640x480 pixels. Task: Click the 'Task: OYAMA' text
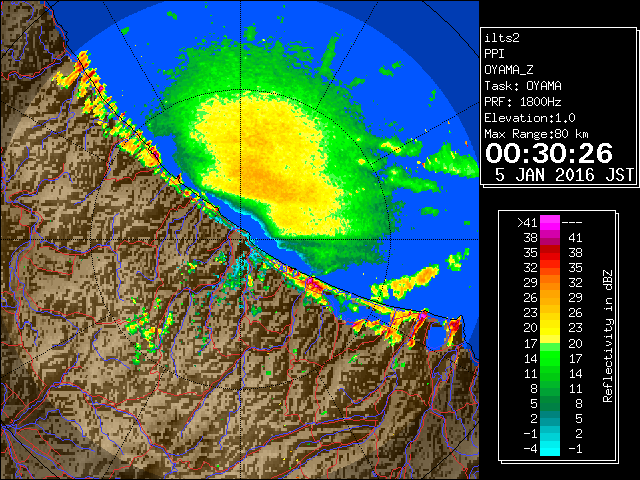(523, 86)
